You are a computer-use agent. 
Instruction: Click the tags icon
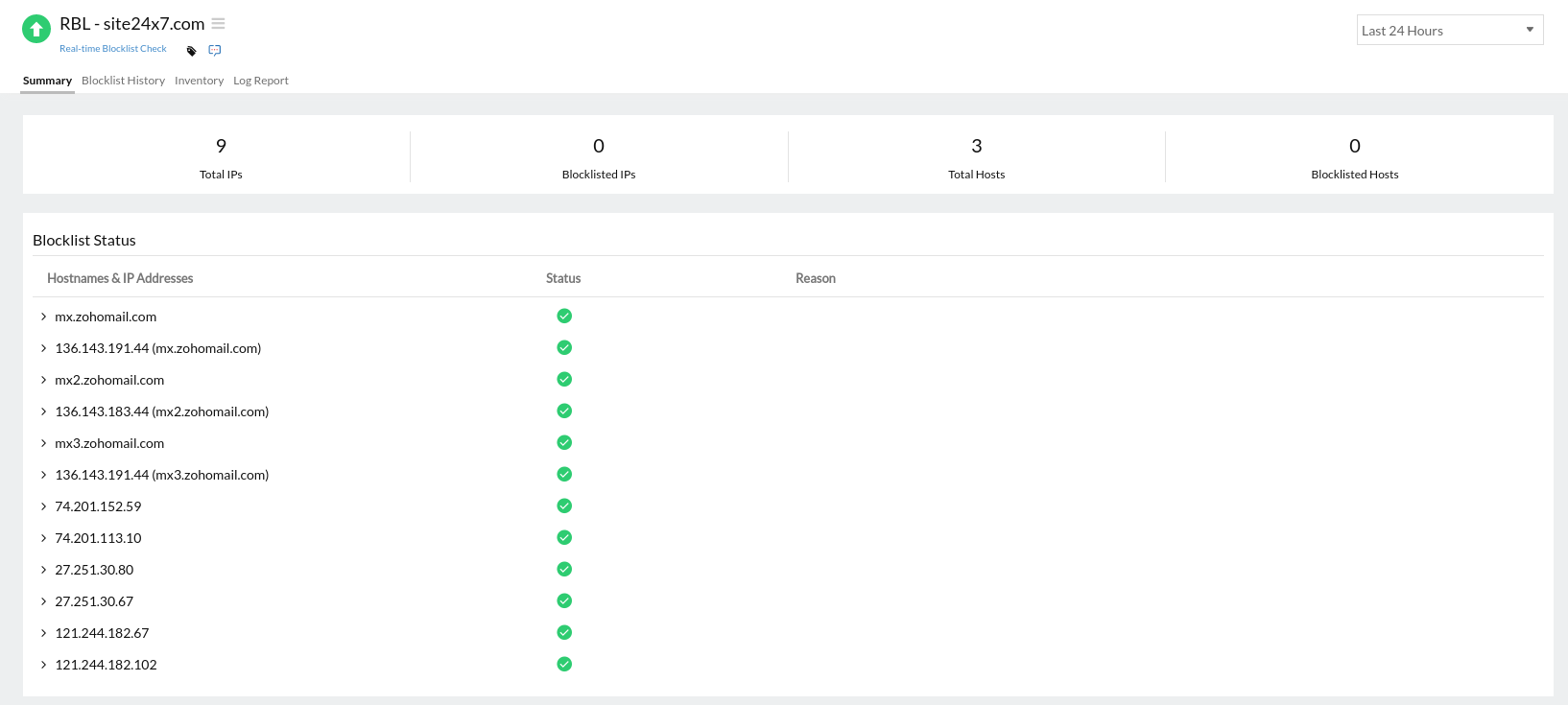coord(191,51)
